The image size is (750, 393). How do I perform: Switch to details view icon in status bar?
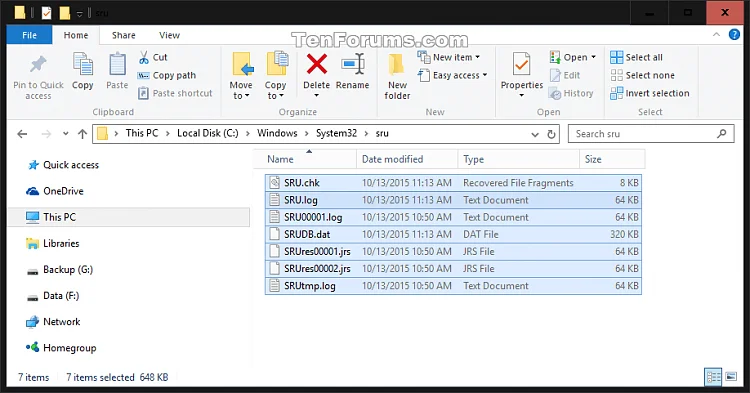(713, 377)
